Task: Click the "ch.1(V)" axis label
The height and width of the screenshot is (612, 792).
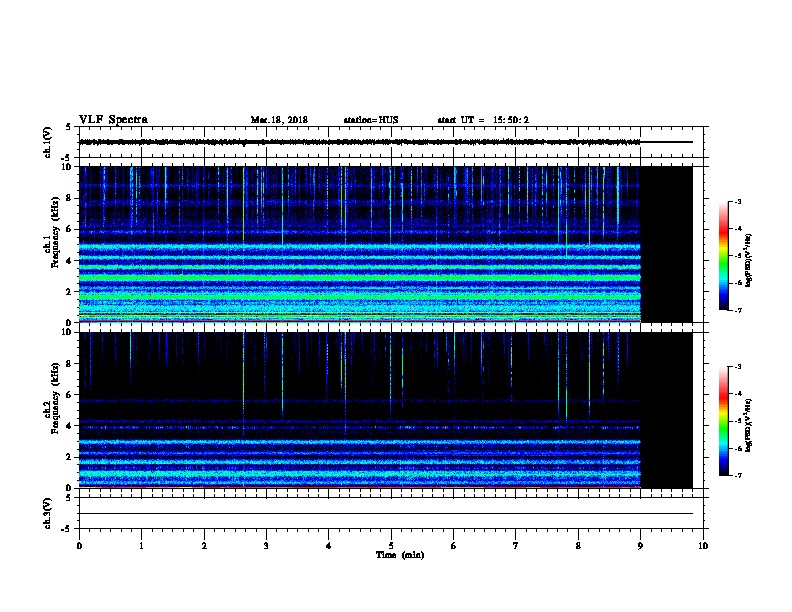Action: click(x=47, y=142)
